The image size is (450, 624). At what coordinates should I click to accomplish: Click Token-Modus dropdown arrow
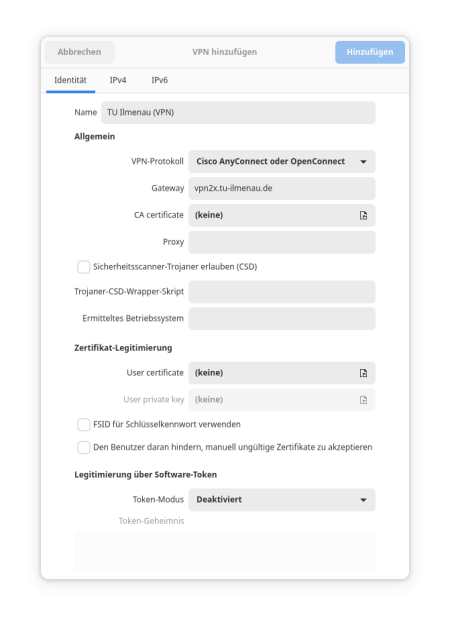363,500
